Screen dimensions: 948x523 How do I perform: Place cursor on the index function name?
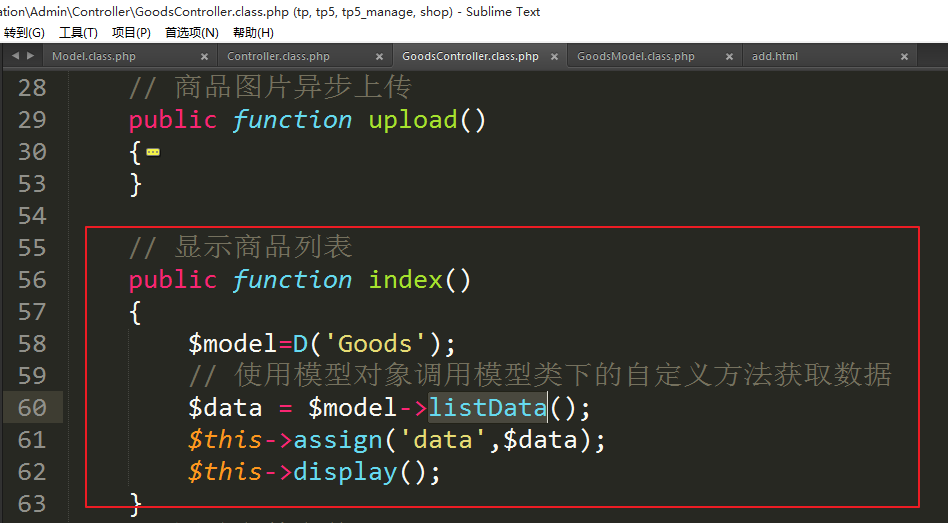405,280
